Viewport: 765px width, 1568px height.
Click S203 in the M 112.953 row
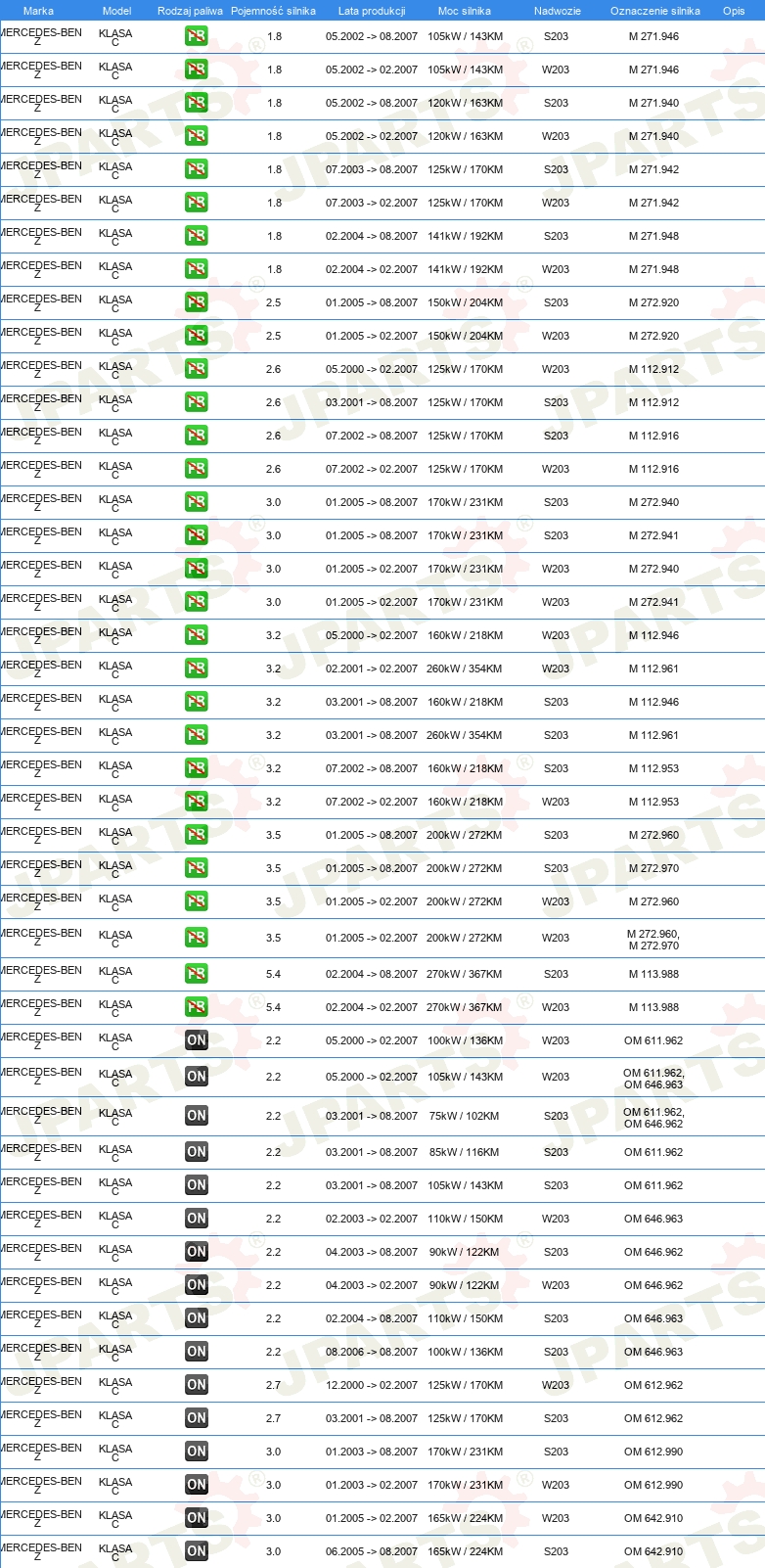click(x=556, y=768)
